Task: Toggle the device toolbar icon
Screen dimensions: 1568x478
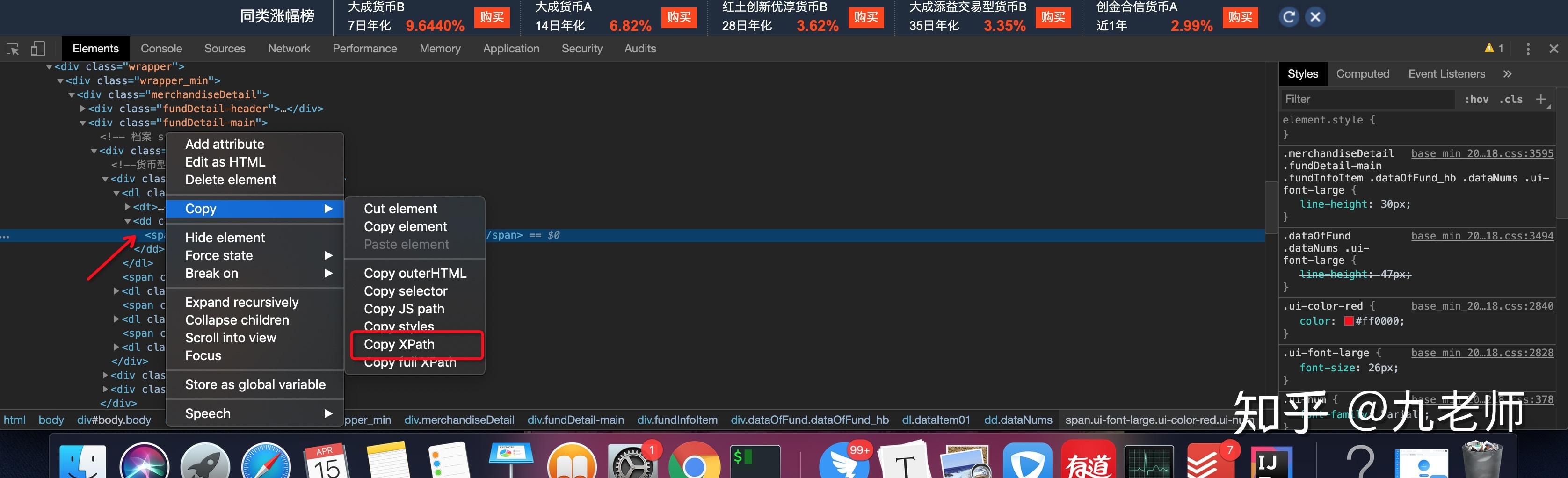Action: point(38,48)
